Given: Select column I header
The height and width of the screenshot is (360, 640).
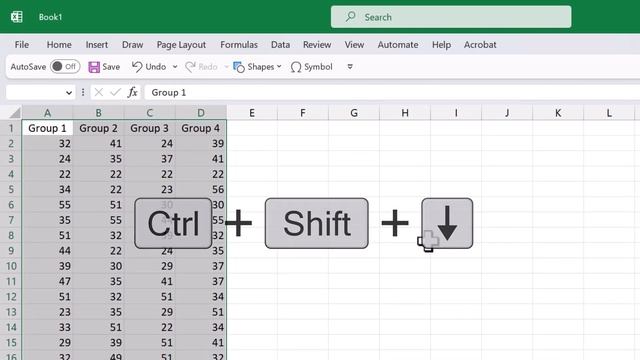Looking at the screenshot, I should click(x=456, y=113).
